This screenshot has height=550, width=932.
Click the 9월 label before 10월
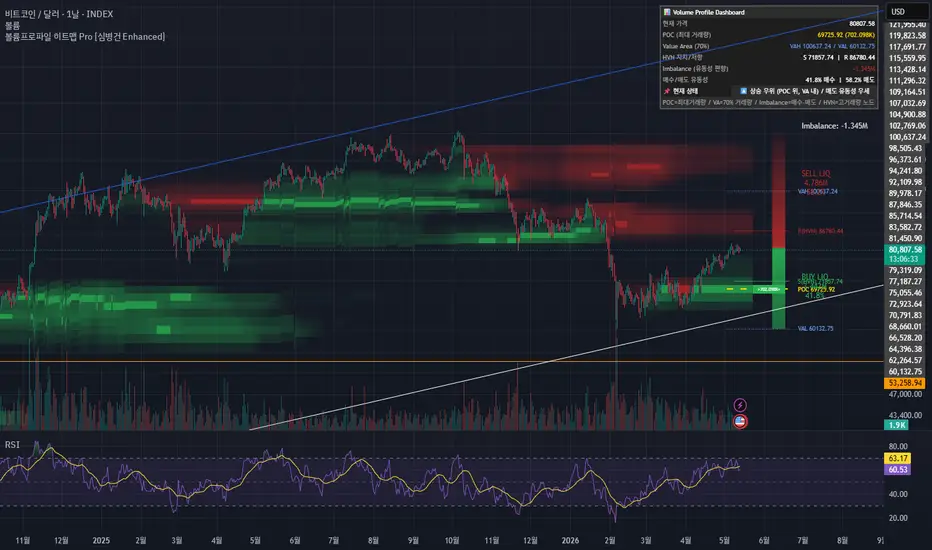(x=413, y=540)
